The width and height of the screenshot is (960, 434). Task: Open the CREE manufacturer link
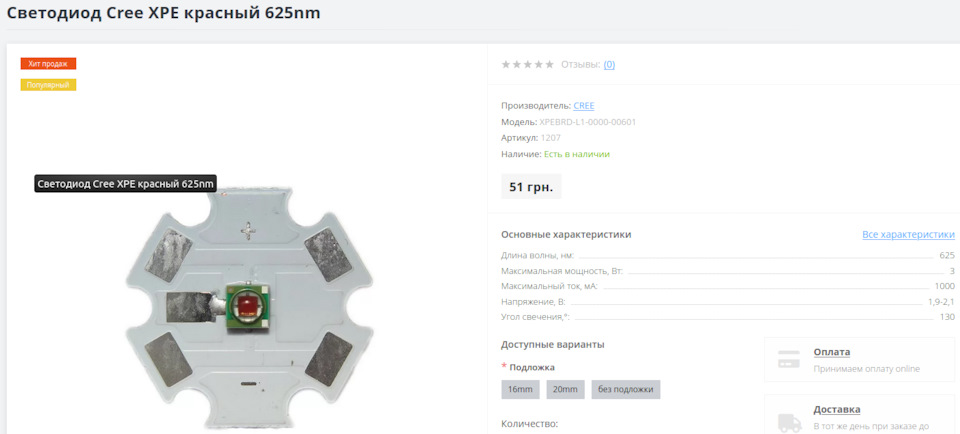[583, 106]
